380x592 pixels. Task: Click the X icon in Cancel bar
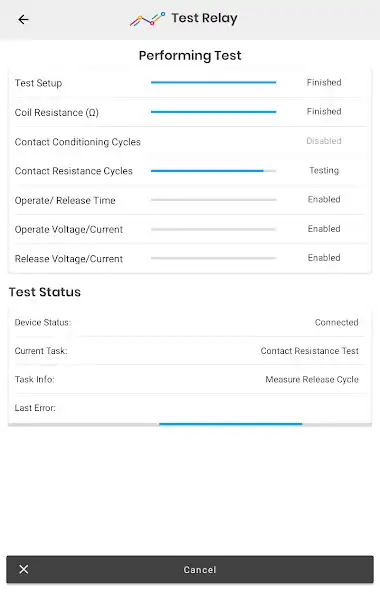click(x=24, y=569)
